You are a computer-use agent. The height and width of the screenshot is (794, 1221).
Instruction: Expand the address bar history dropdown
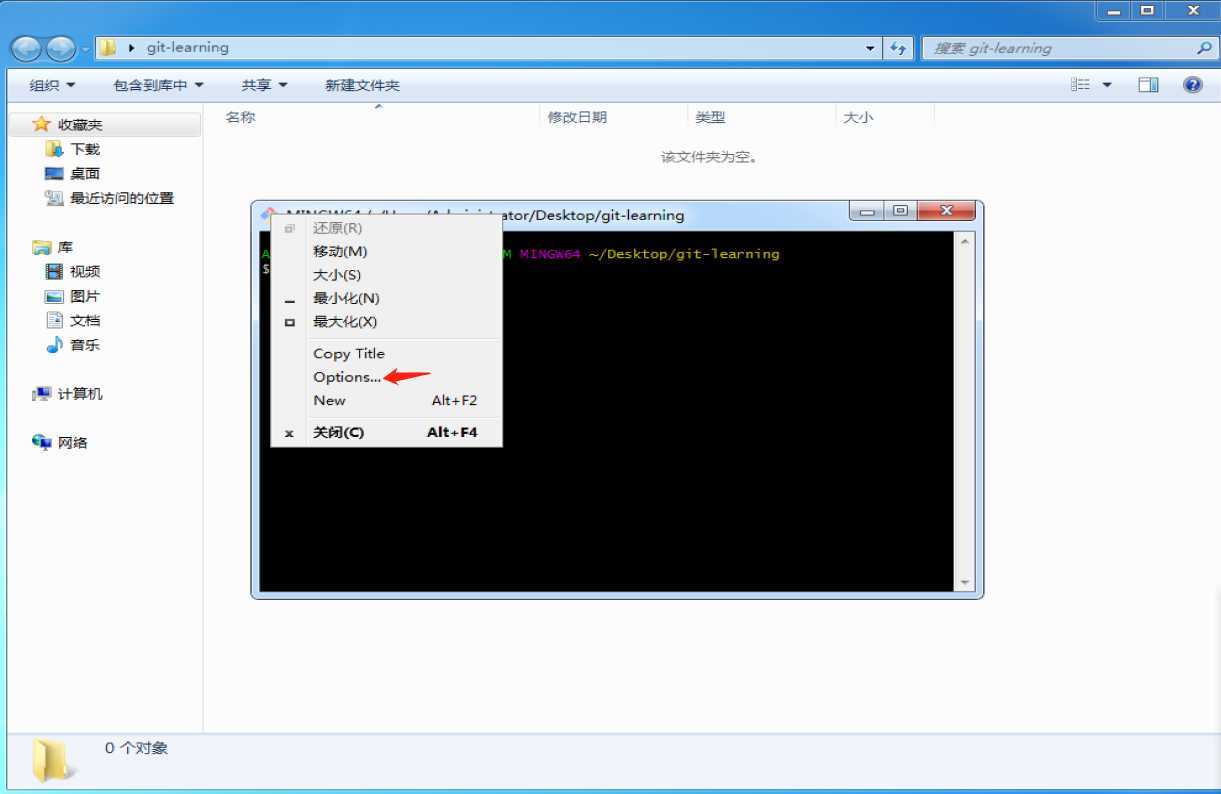coord(870,48)
